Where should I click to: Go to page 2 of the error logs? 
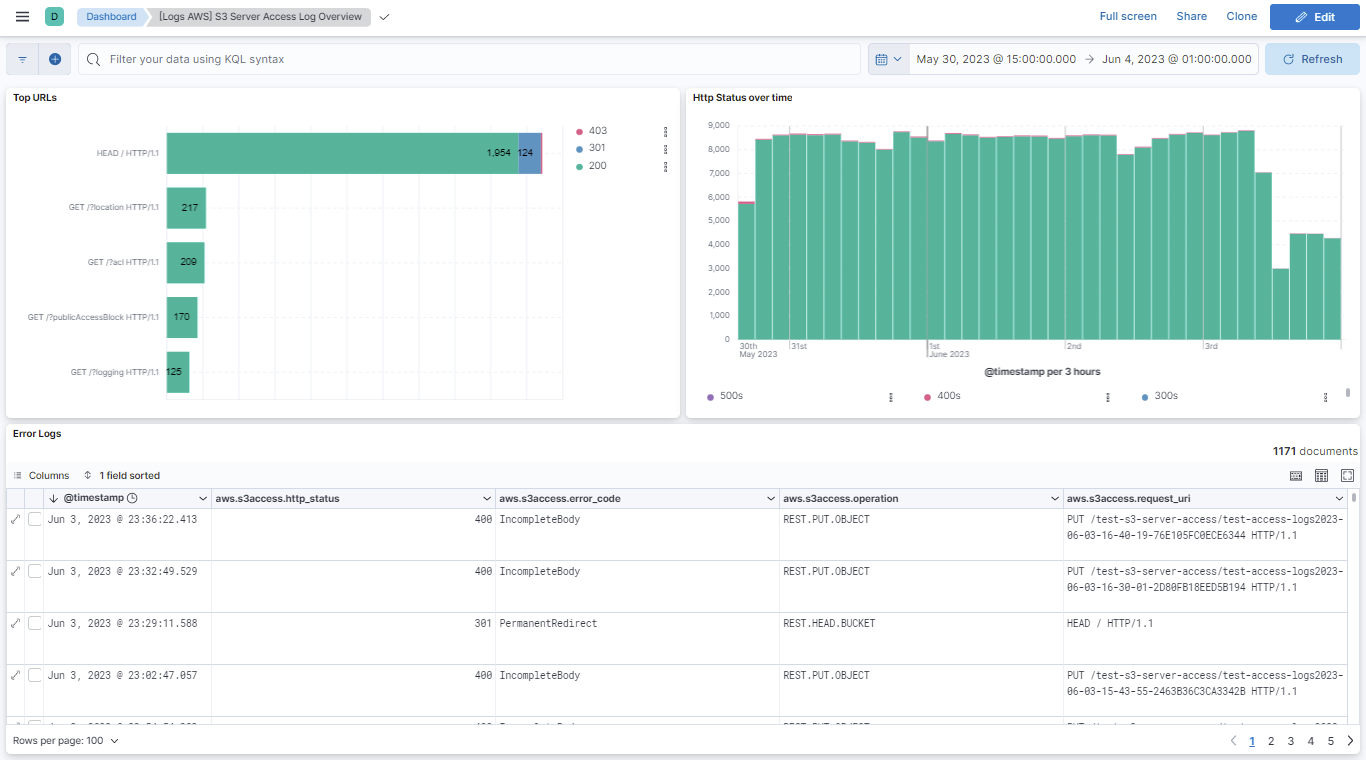coord(1271,740)
